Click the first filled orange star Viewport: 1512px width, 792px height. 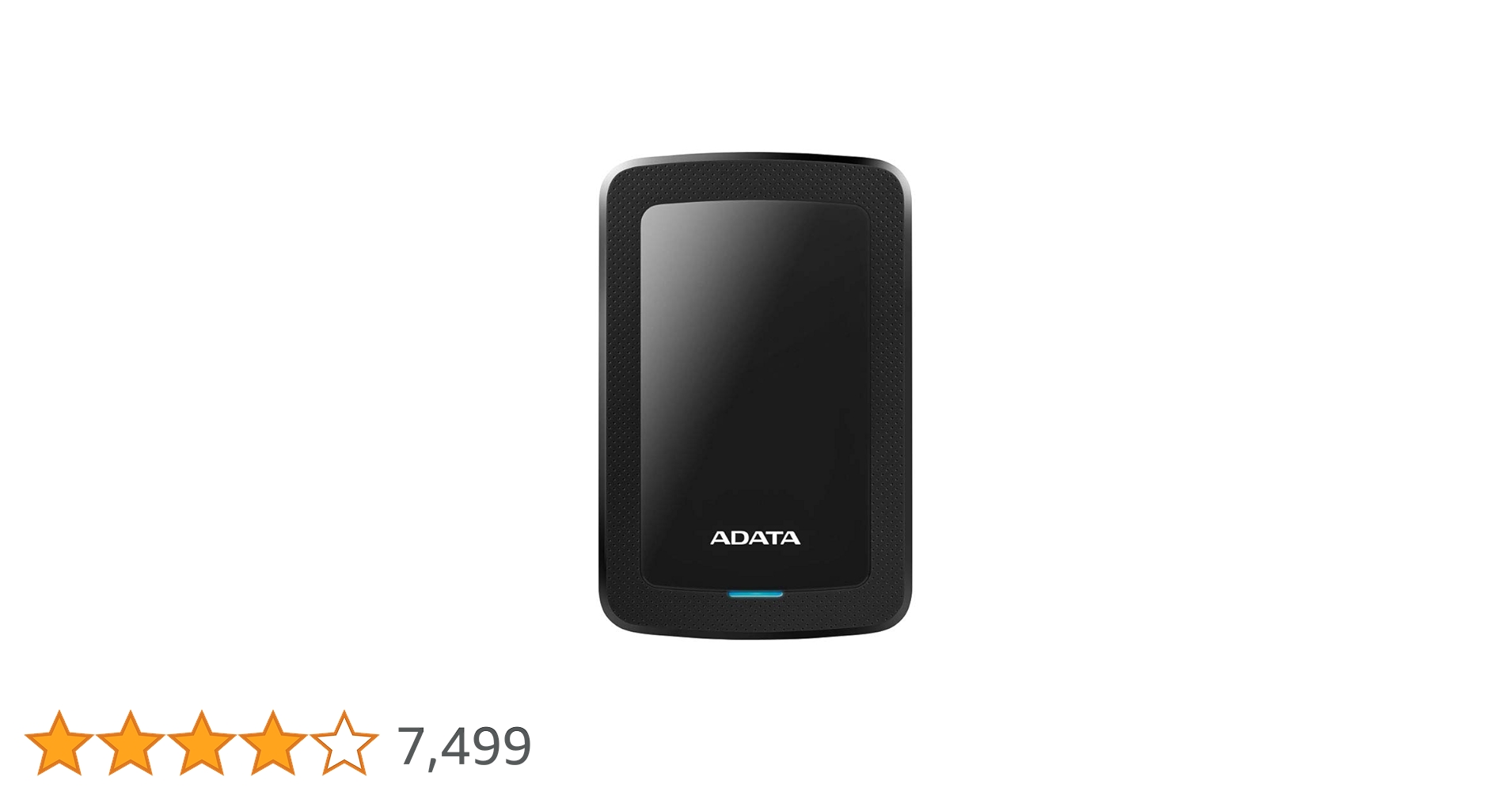(x=59, y=743)
